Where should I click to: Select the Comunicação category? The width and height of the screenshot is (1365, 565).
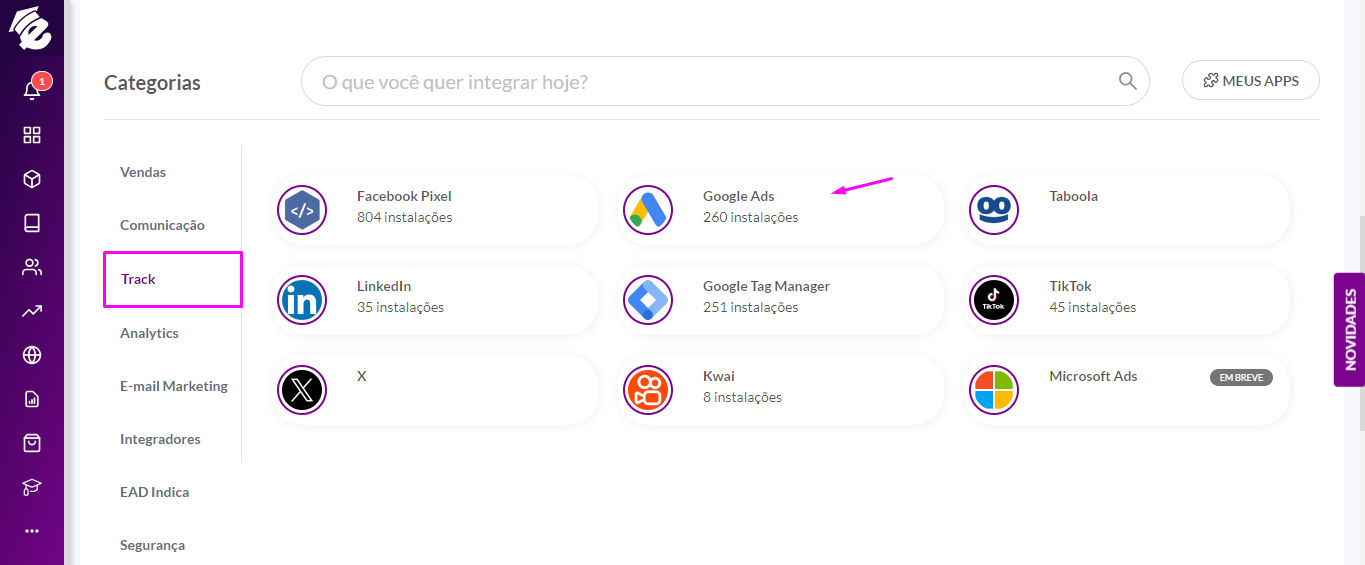(x=162, y=225)
